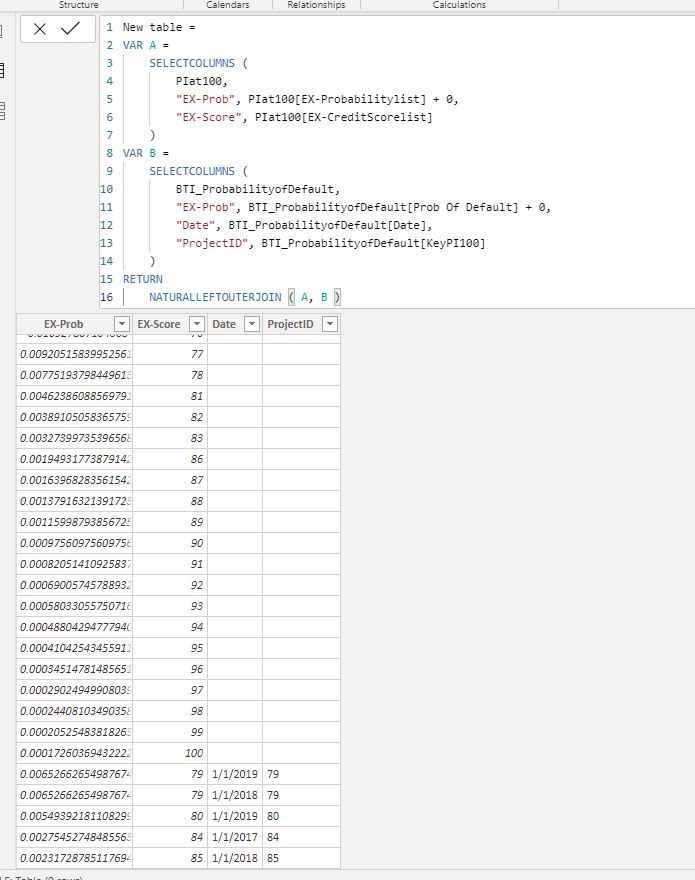Open the Date column filter dropdown
Image resolution: width=695 pixels, height=880 pixels.
click(252, 324)
